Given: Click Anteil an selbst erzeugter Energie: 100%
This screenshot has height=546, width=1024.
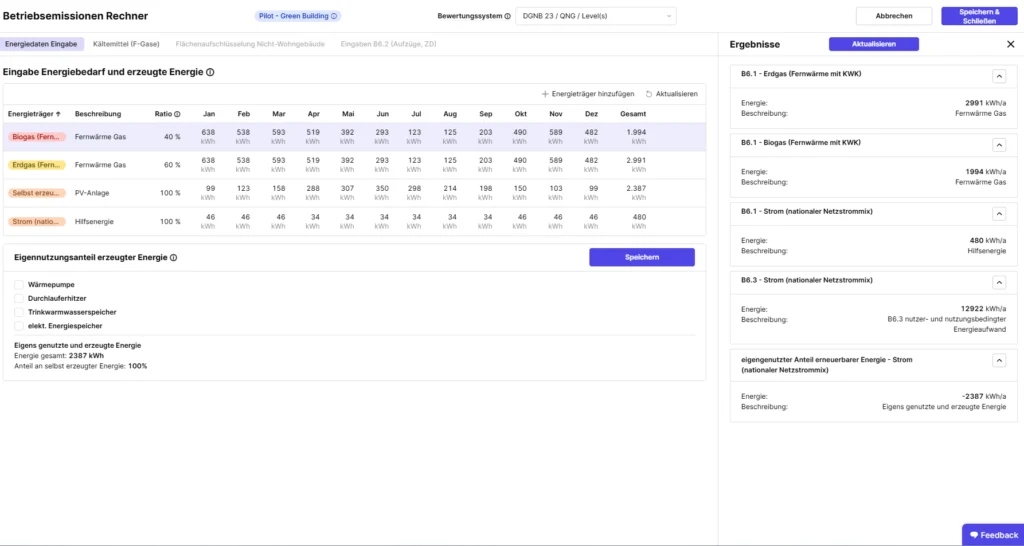Looking at the screenshot, I should click(x=80, y=366).
